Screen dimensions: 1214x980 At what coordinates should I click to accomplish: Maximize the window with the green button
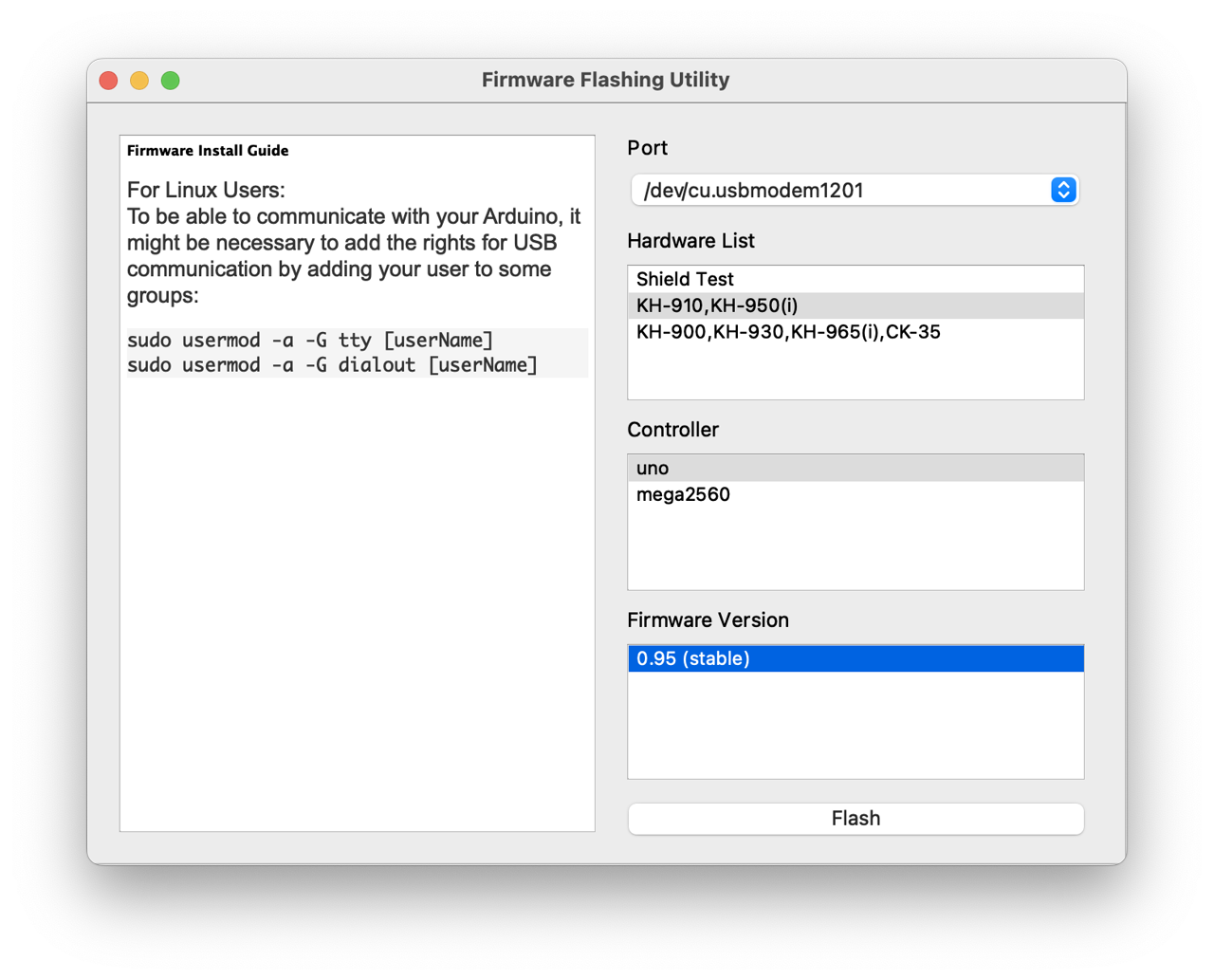171,81
